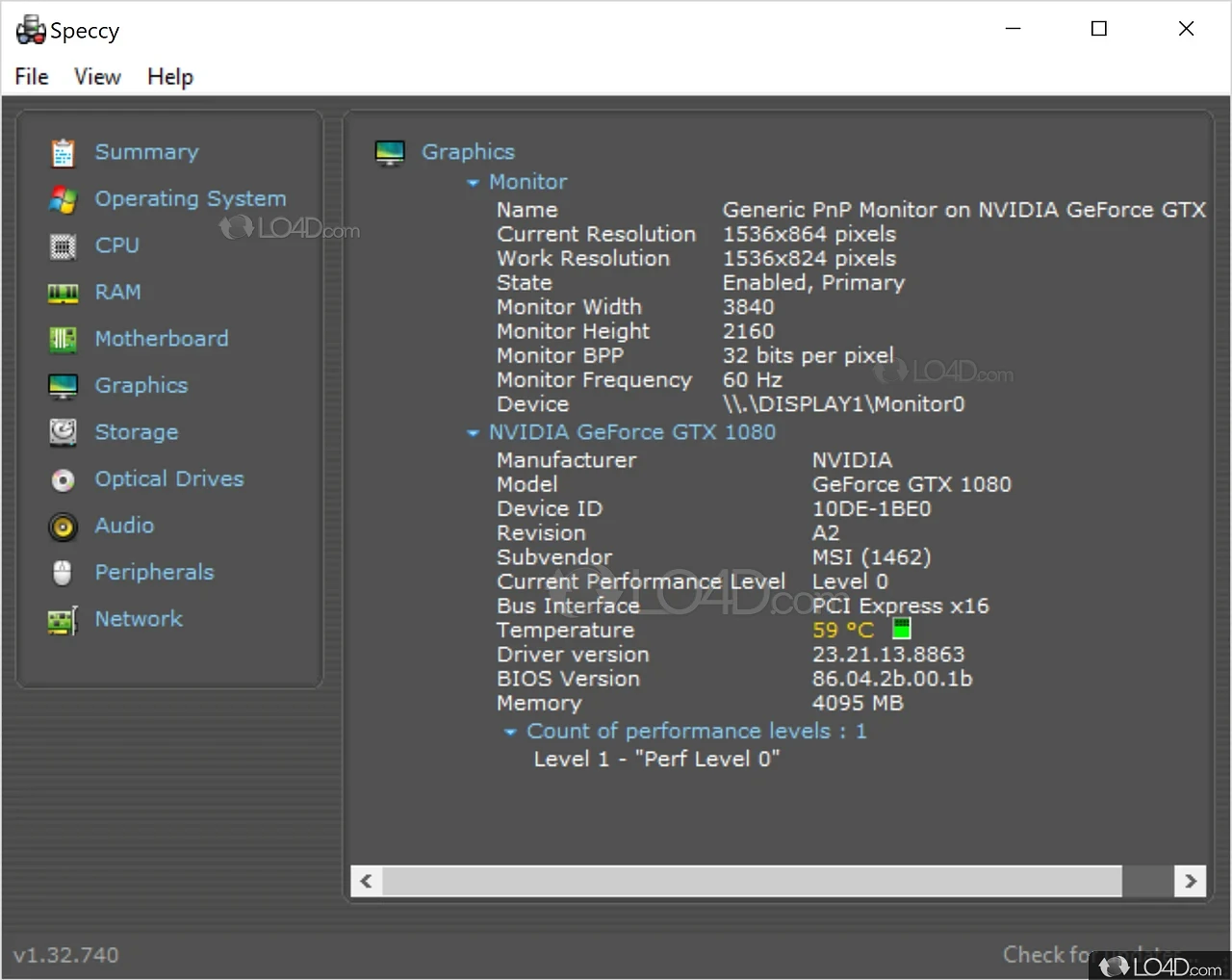Select Graphics in the sidebar
The height and width of the screenshot is (980, 1232).
coord(141,386)
